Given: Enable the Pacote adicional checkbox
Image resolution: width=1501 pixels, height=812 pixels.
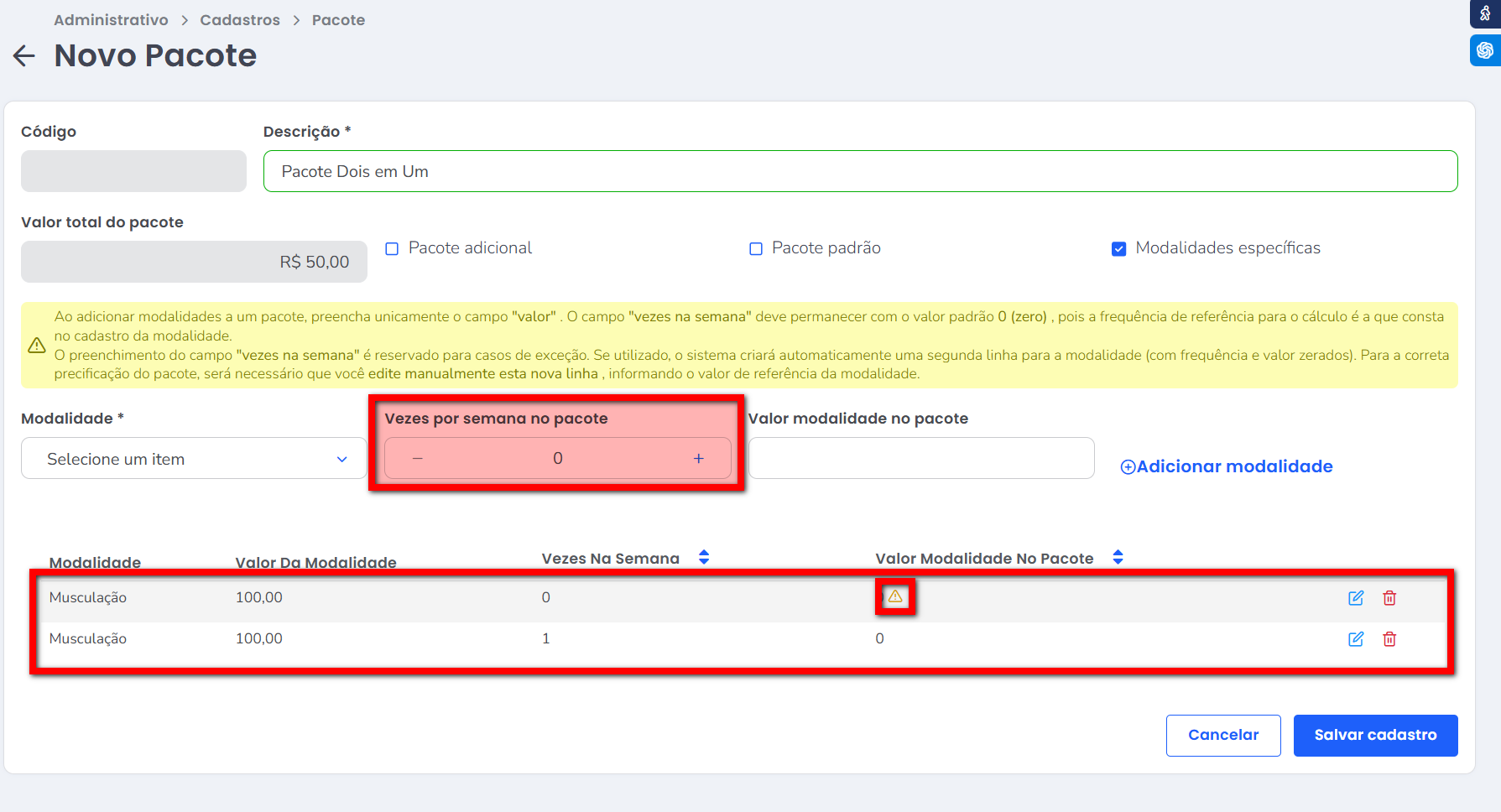Looking at the screenshot, I should pyautogui.click(x=392, y=248).
